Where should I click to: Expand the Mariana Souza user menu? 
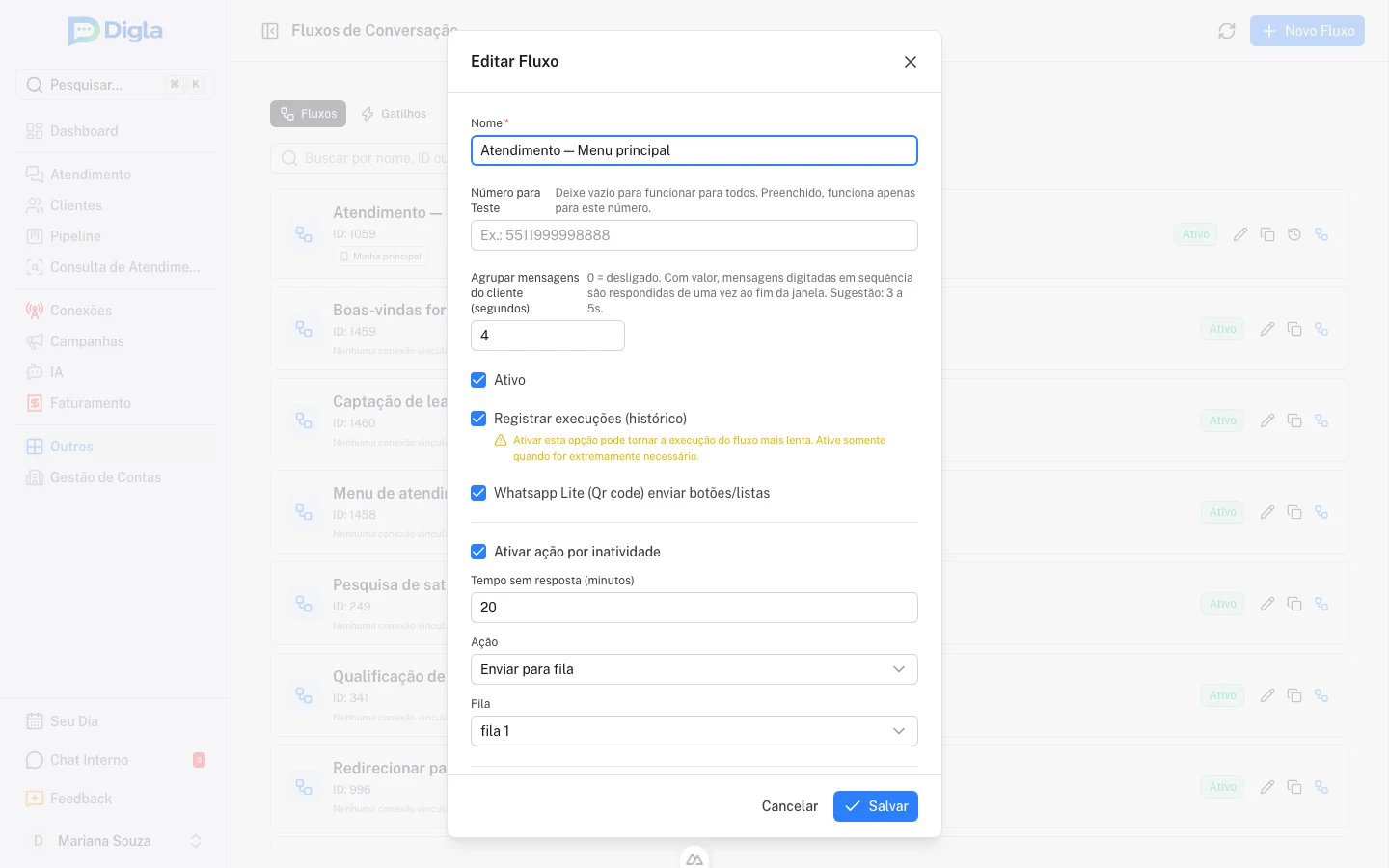click(x=116, y=841)
